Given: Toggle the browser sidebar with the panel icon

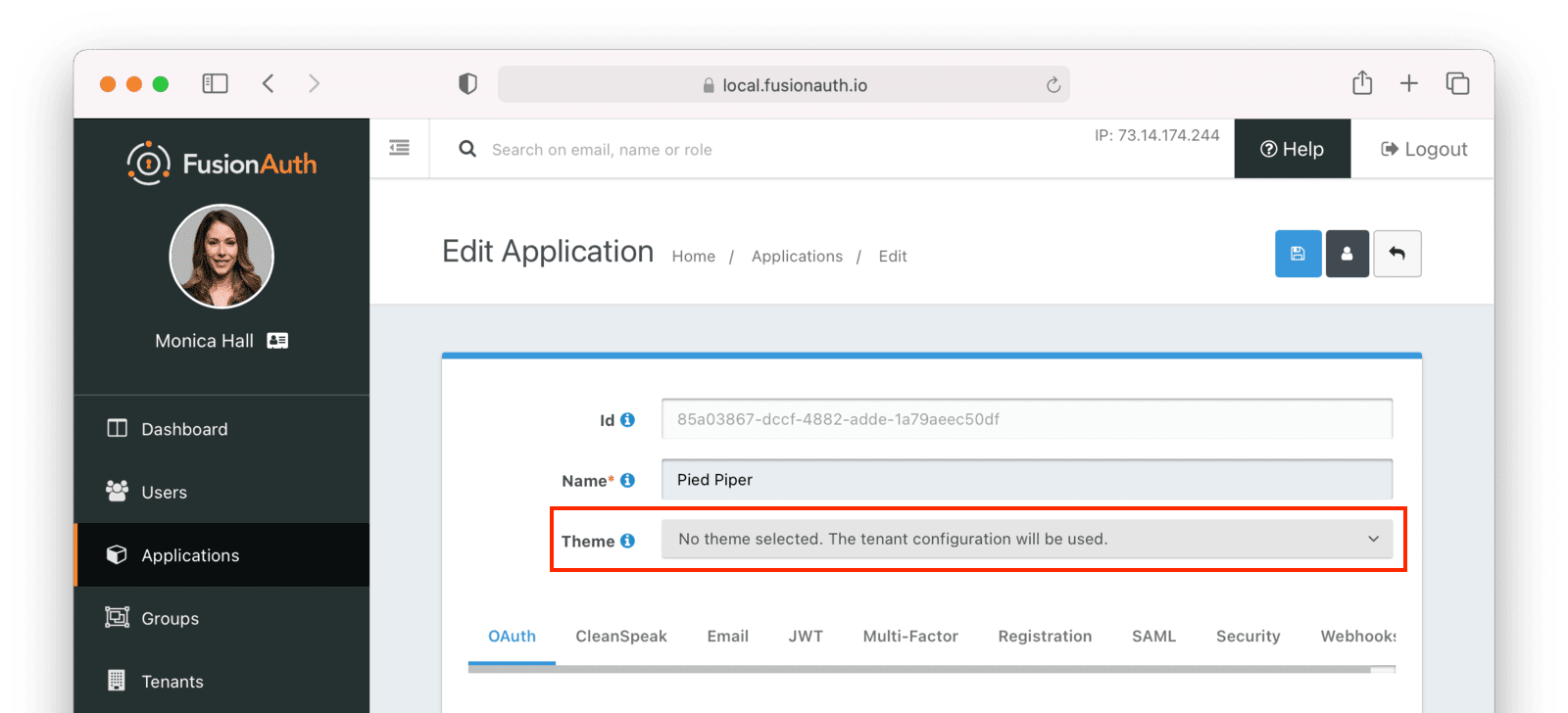Looking at the screenshot, I should coord(215,83).
